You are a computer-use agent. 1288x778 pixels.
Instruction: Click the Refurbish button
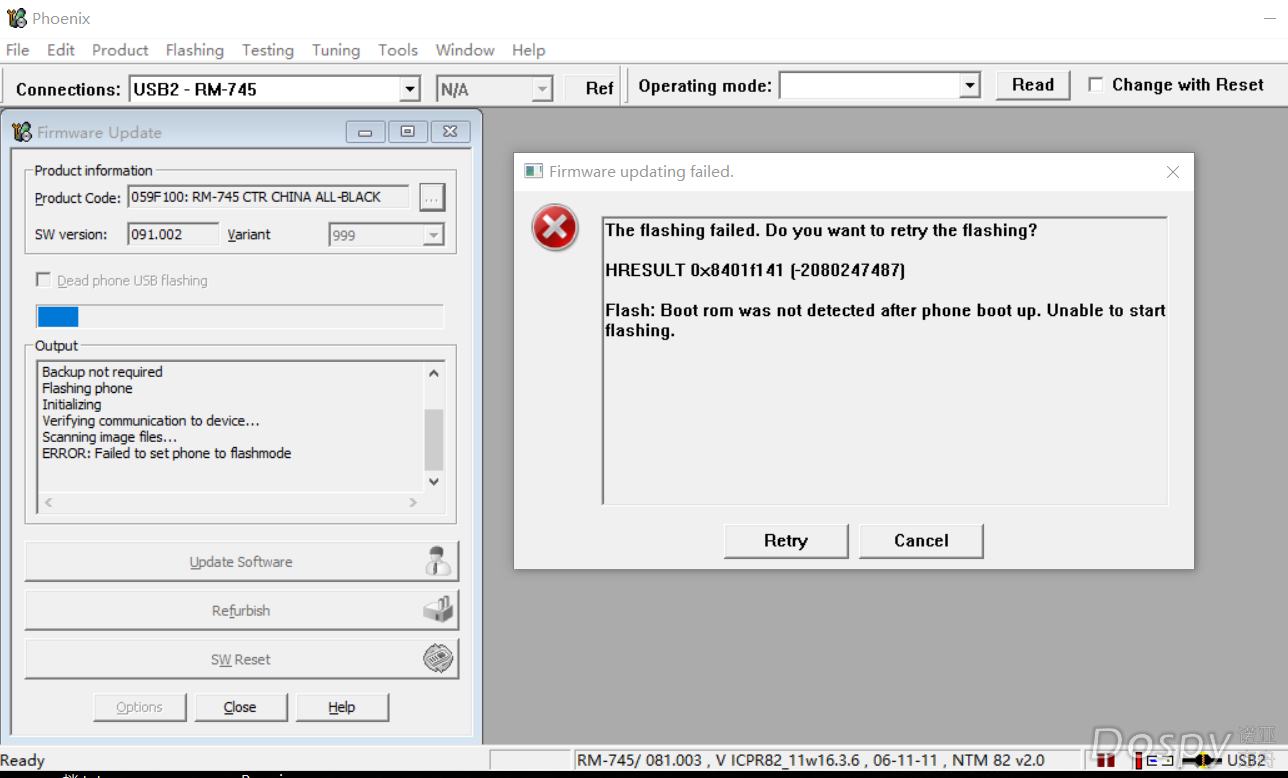[241, 611]
